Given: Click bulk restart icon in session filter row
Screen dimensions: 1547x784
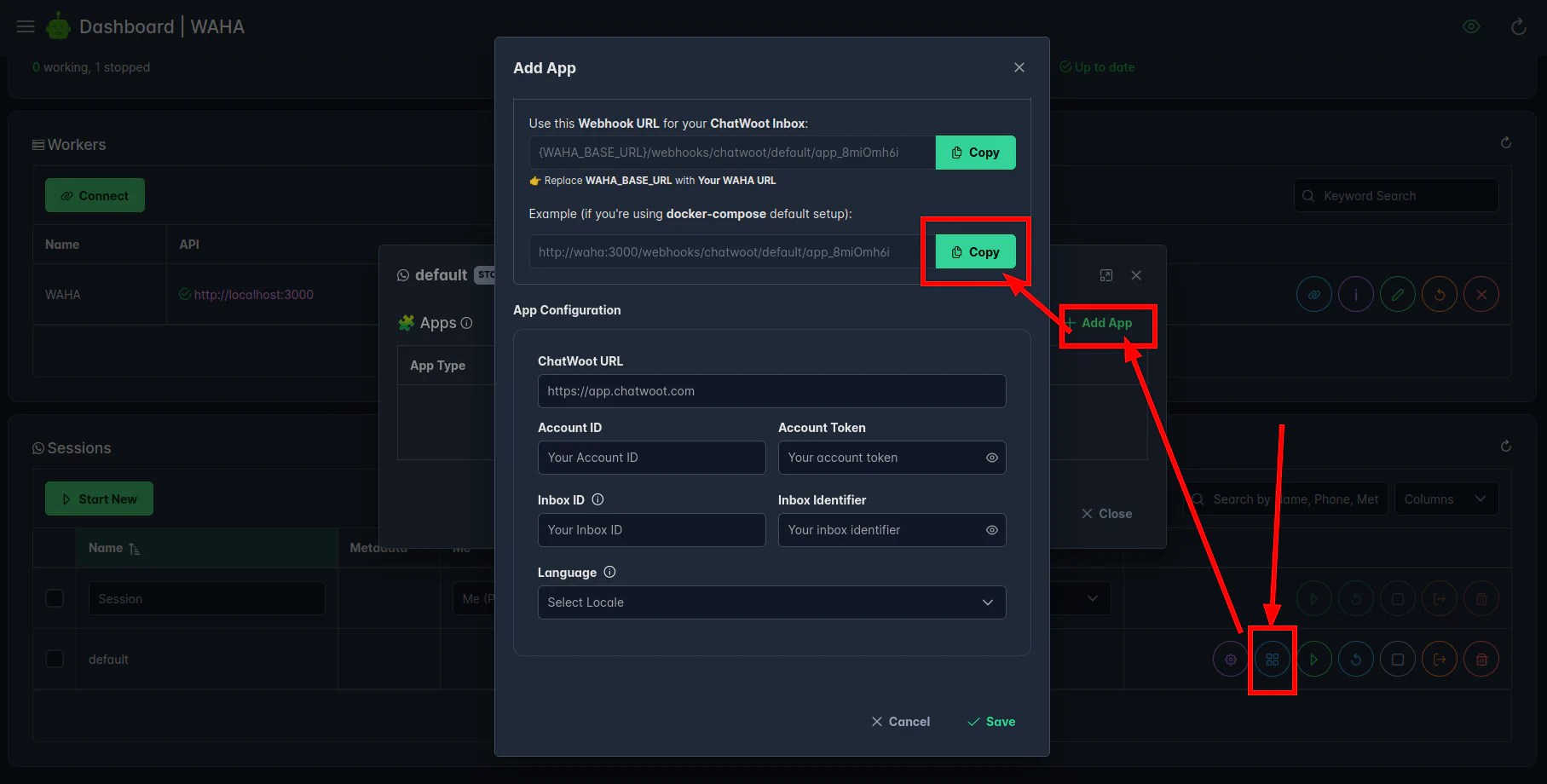Looking at the screenshot, I should tap(1356, 599).
